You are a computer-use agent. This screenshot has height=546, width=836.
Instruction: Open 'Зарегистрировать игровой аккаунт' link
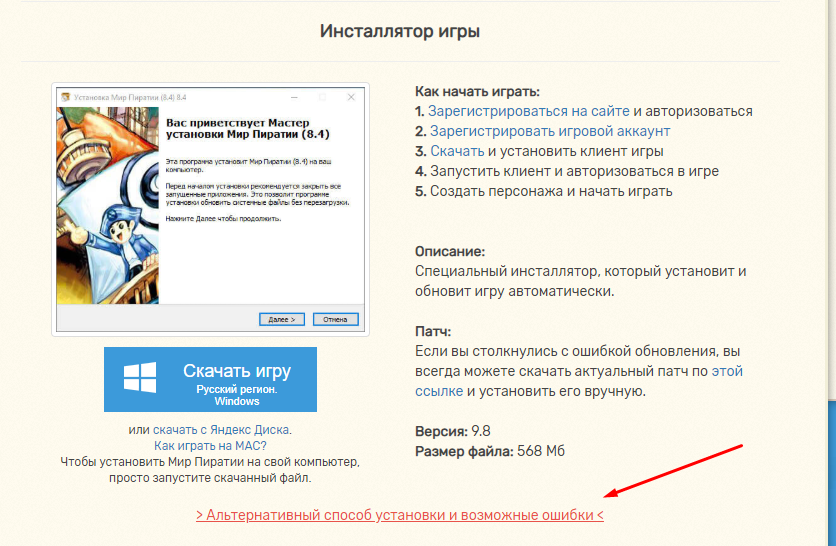550,131
